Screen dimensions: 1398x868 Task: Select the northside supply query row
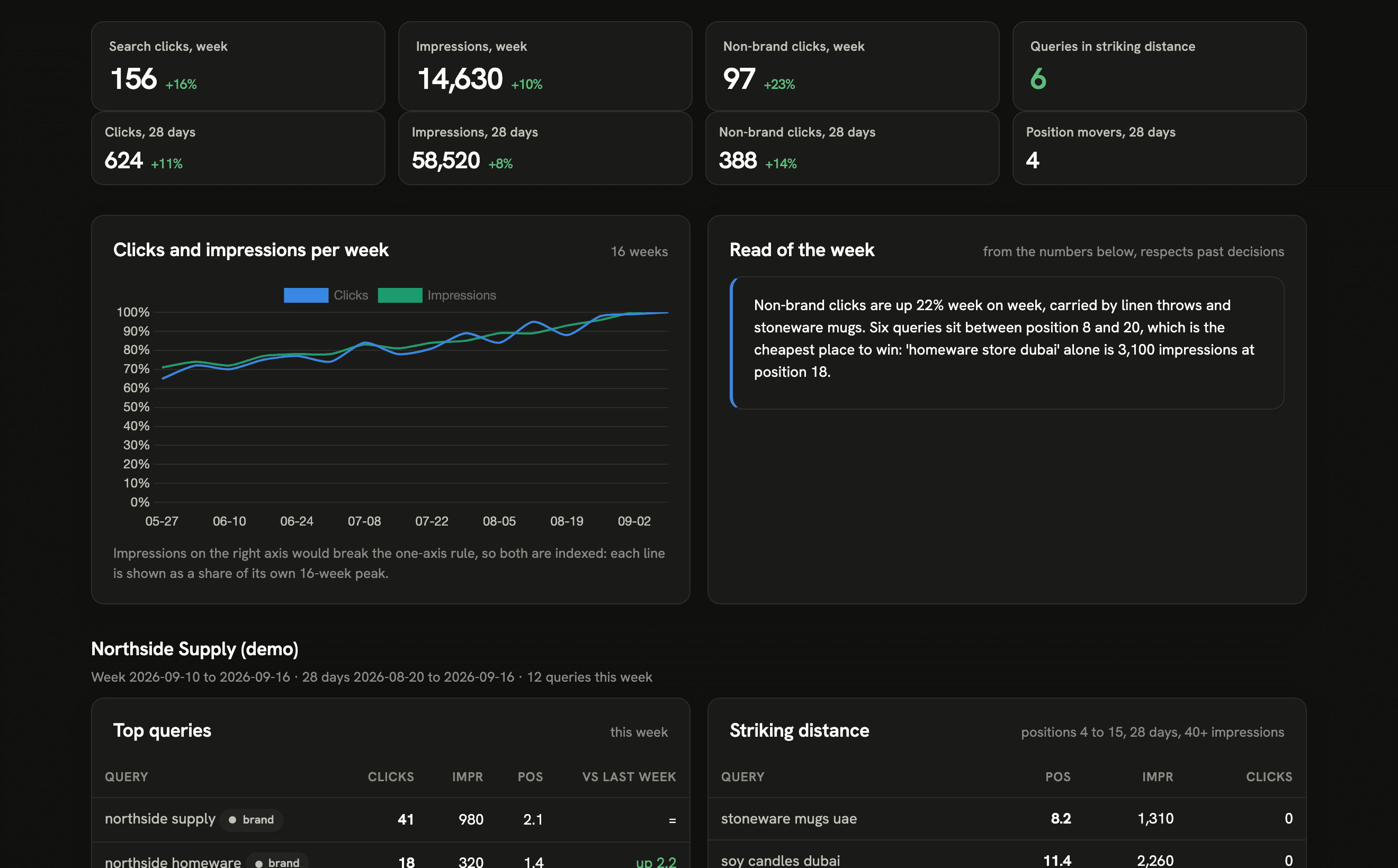point(391,819)
